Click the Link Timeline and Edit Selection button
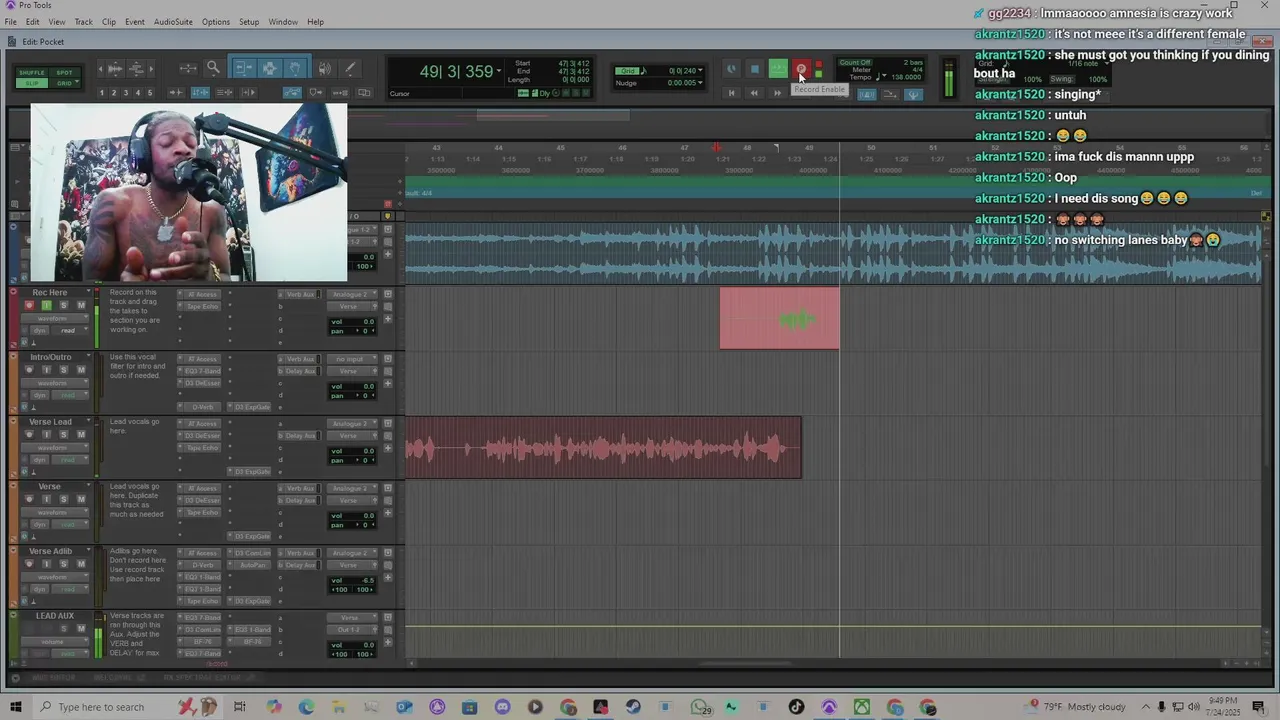 [x=200, y=92]
